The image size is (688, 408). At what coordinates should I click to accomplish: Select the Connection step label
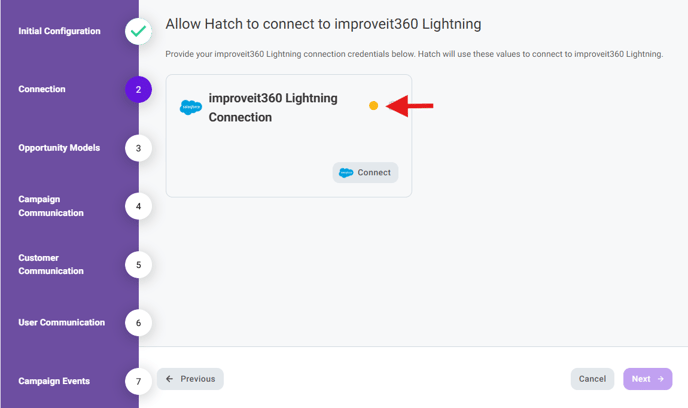point(42,89)
